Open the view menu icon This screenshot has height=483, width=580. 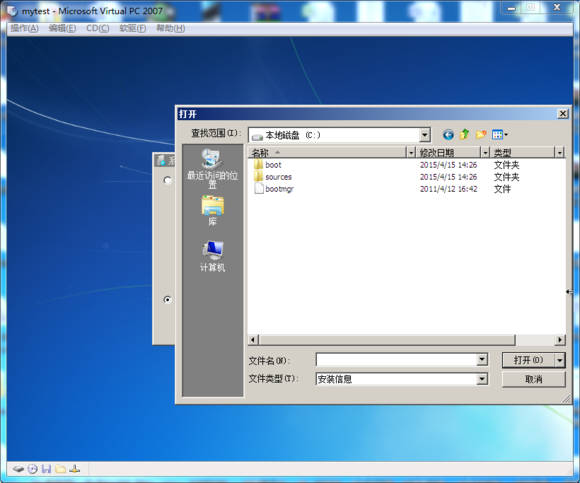tap(500, 135)
